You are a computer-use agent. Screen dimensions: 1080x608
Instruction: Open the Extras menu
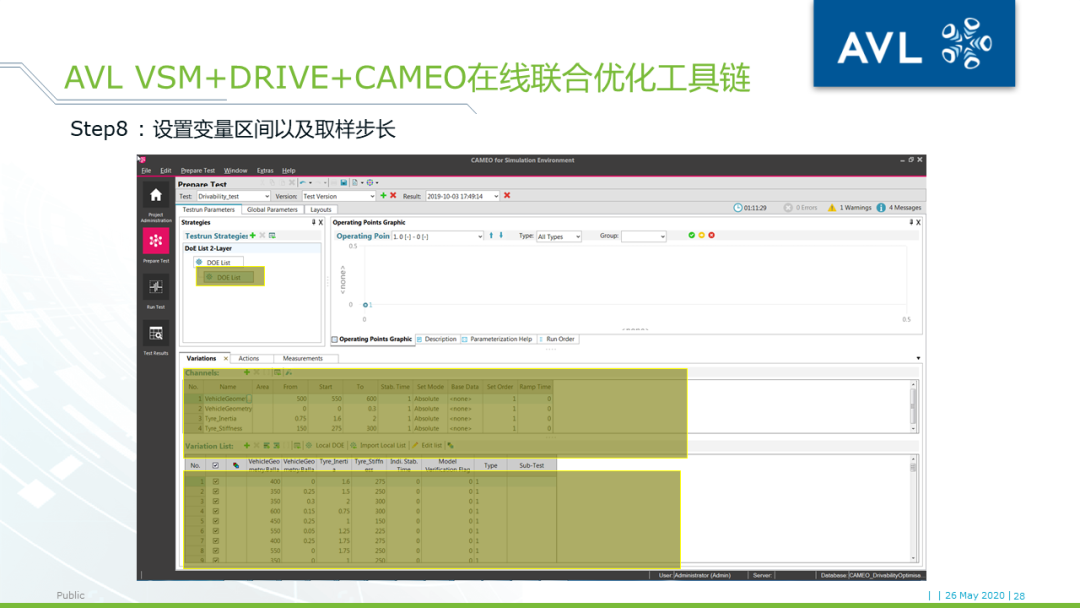pos(263,170)
